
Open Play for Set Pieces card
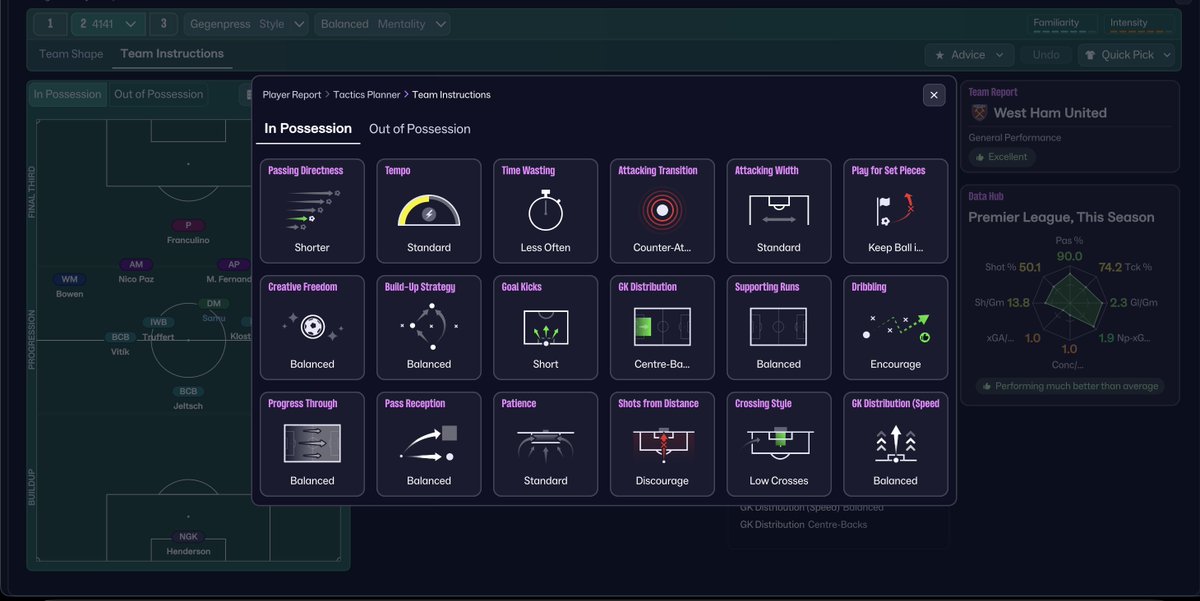895,210
